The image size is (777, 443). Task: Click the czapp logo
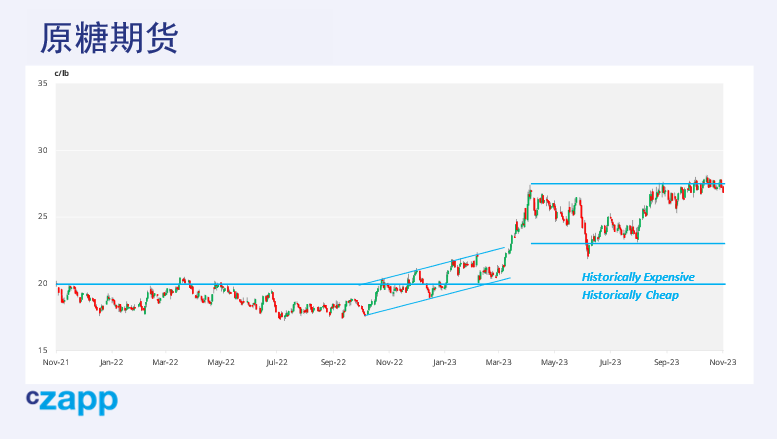click(72, 402)
